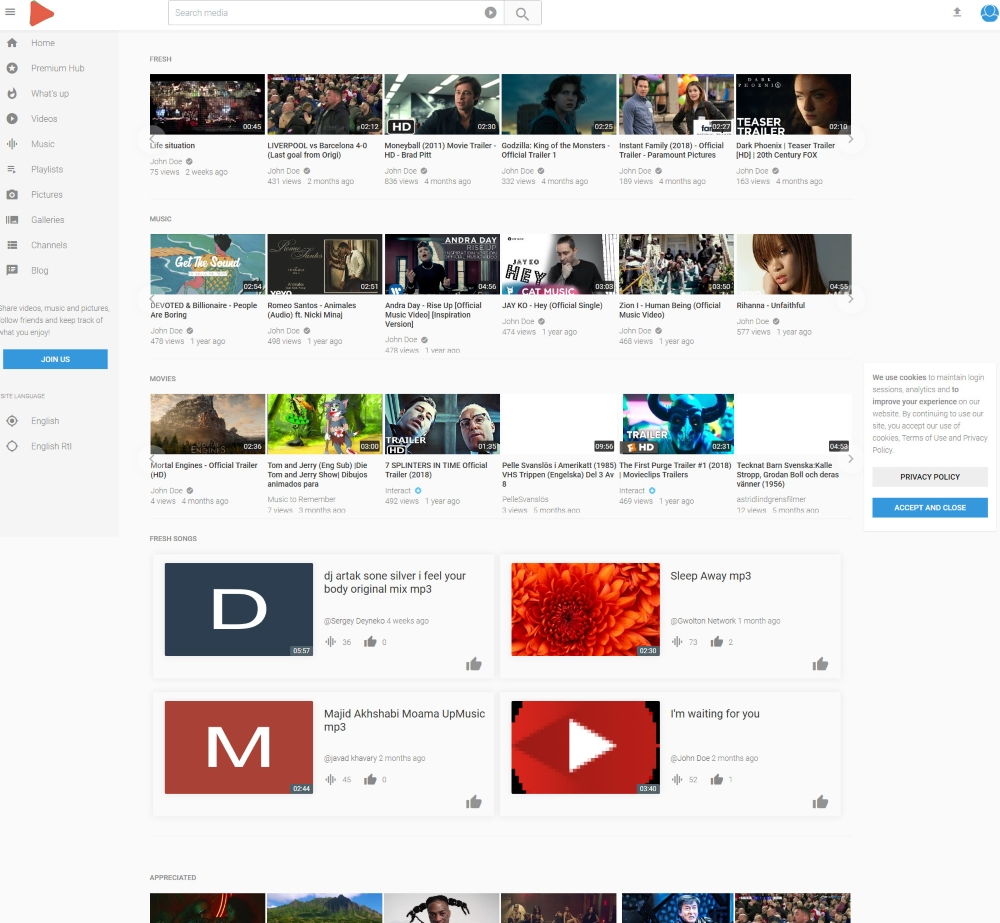Screen dimensions: 1000x923
Task: Open Playlists in sidebar
Action: [47, 169]
